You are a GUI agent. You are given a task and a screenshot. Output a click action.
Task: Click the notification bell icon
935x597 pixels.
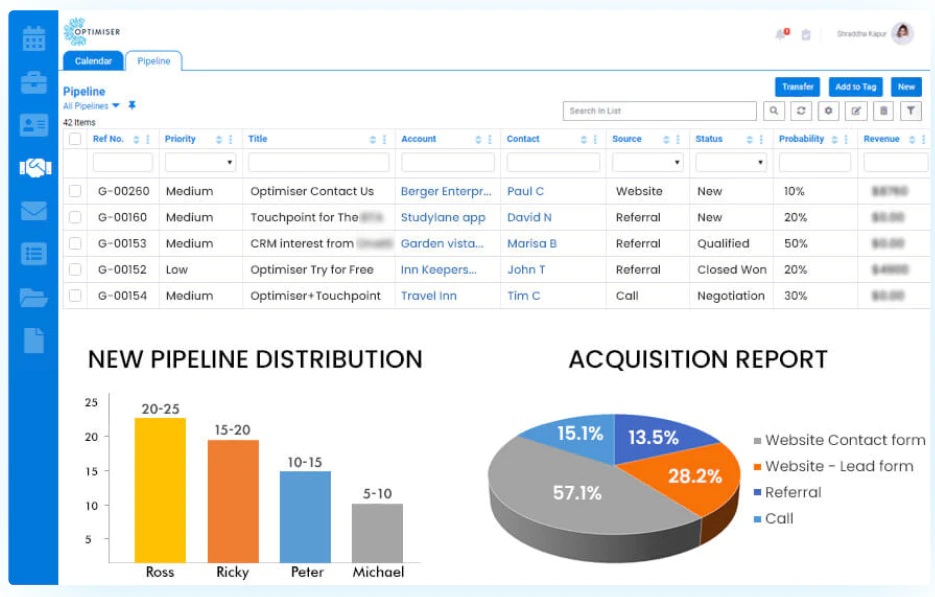(x=781, y=35)
